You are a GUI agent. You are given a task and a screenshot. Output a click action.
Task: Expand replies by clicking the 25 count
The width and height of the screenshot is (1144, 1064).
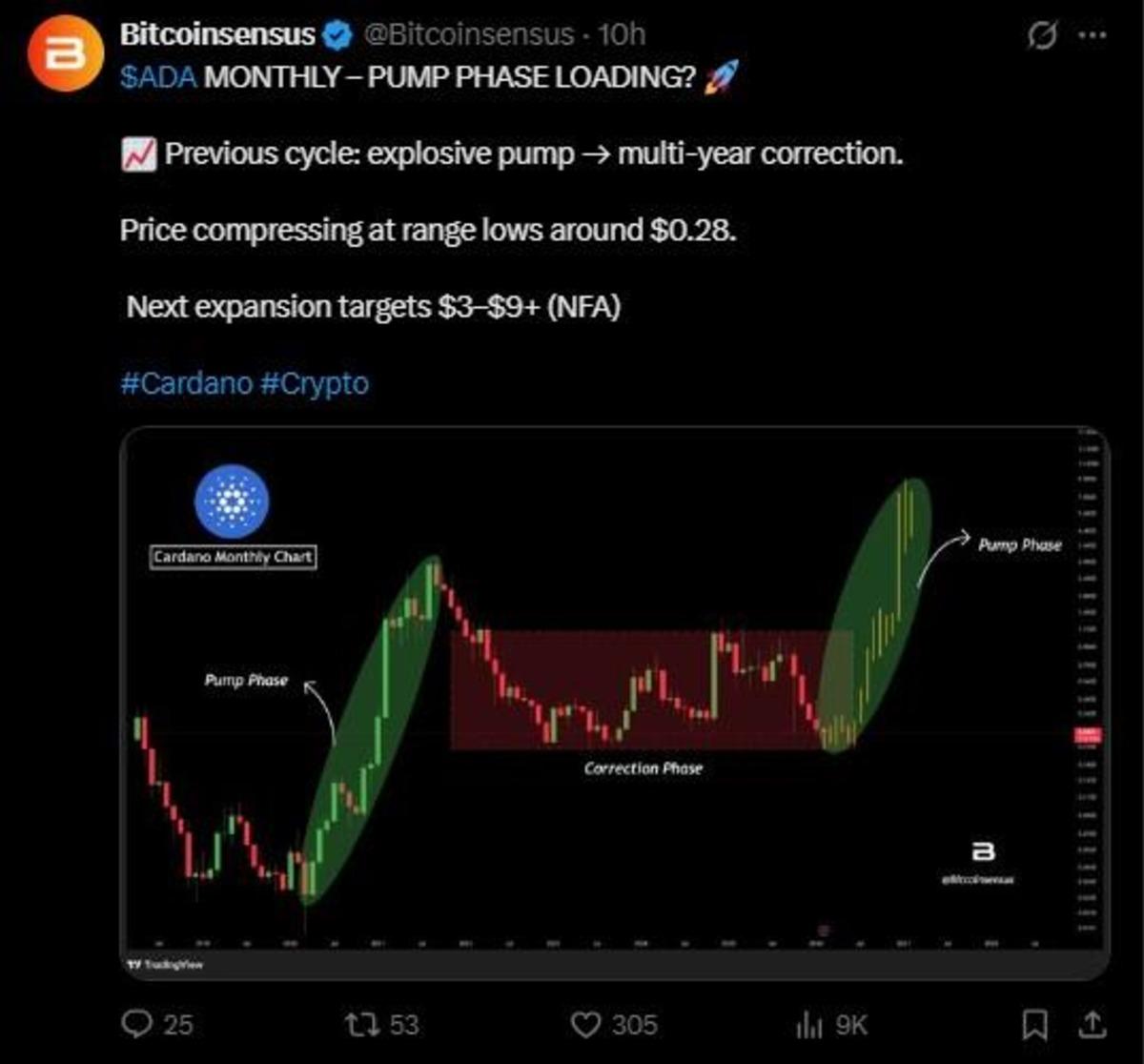(176, 1025)
